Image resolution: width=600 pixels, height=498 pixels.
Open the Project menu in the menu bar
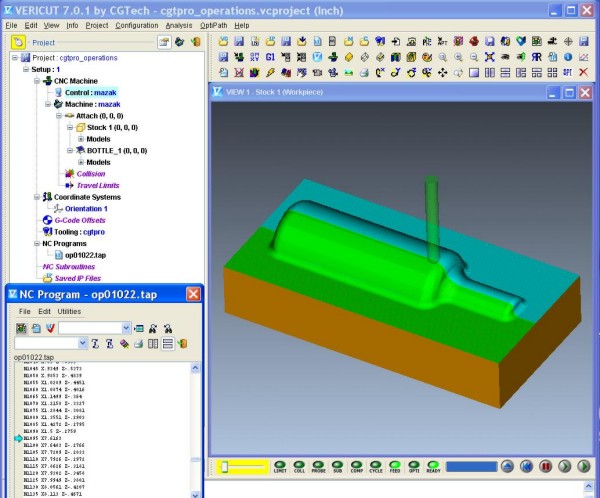coord(97,25)
